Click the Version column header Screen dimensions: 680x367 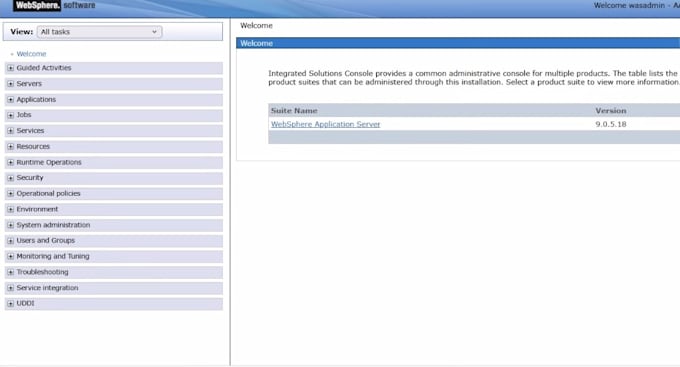click(611, 111)
